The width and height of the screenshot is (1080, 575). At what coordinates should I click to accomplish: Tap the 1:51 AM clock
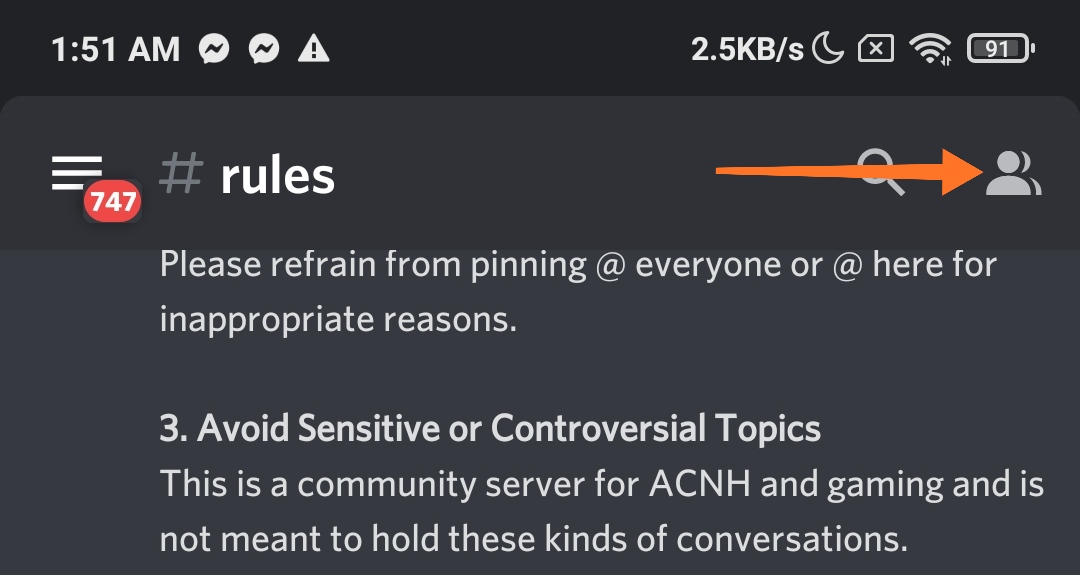pyautogui.click(x=115, y=48)
